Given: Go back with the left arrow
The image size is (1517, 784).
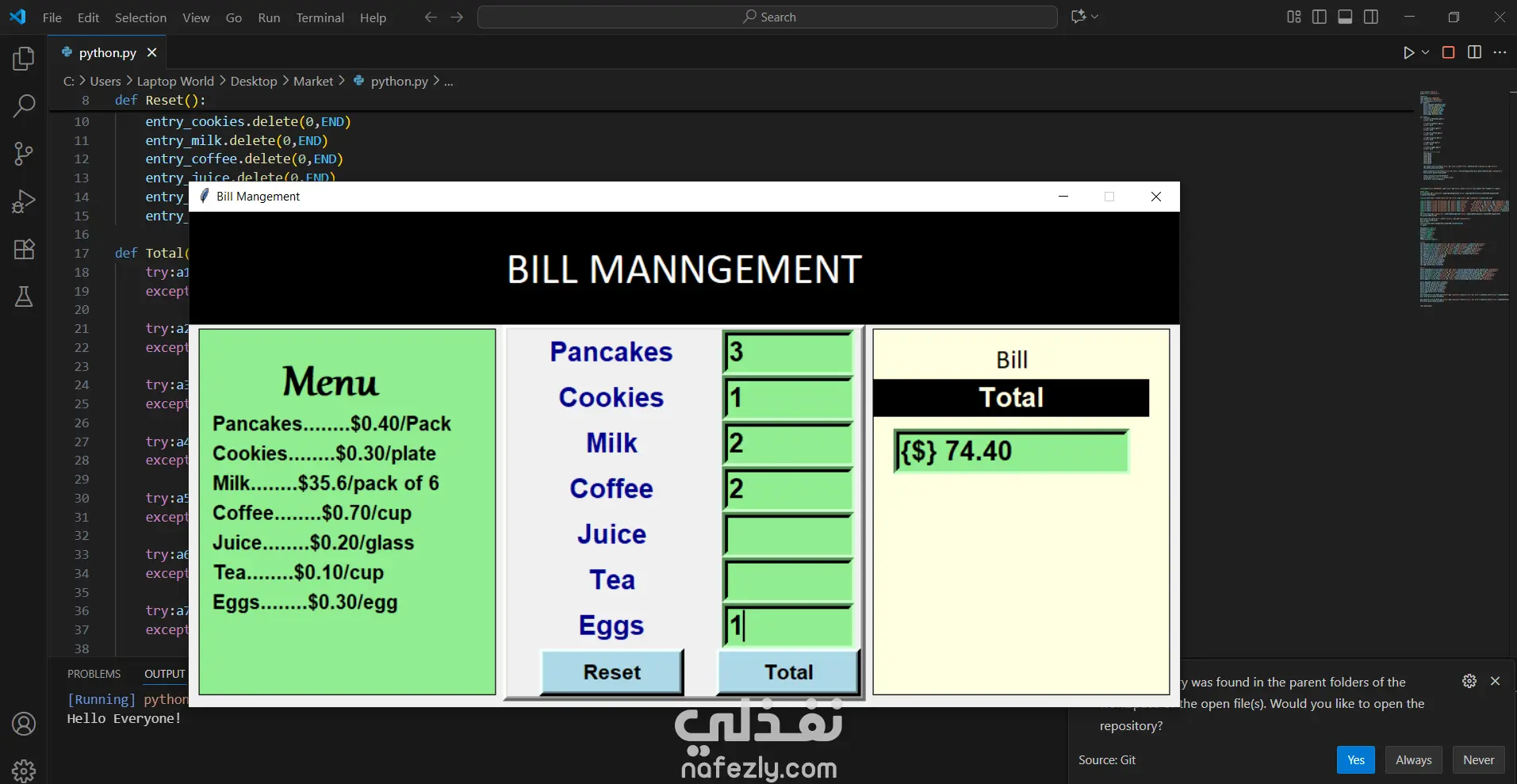Looking at the screenshot, I should pos(431,17).
